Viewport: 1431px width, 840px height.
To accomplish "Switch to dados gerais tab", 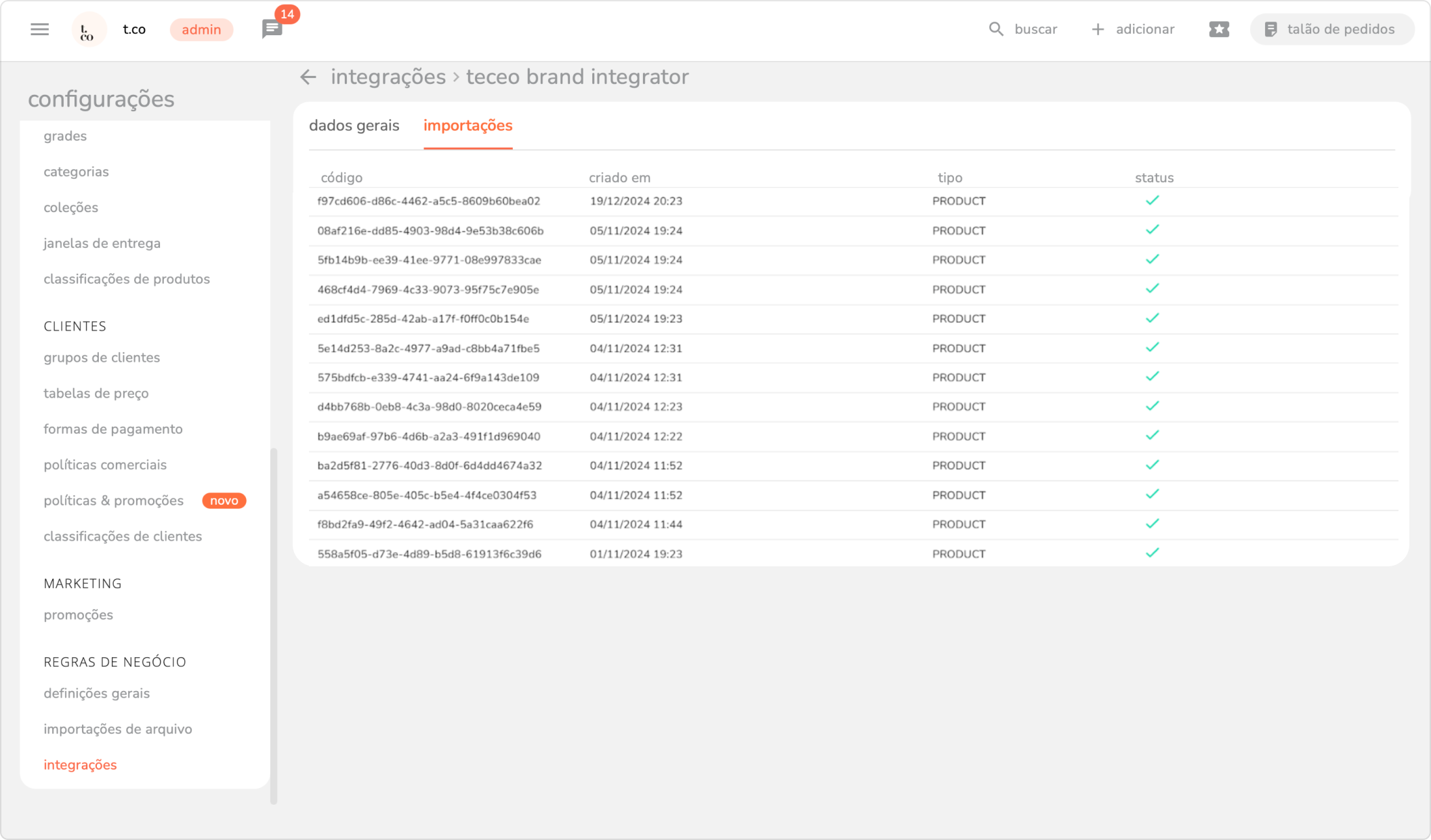I will point(354,126).
